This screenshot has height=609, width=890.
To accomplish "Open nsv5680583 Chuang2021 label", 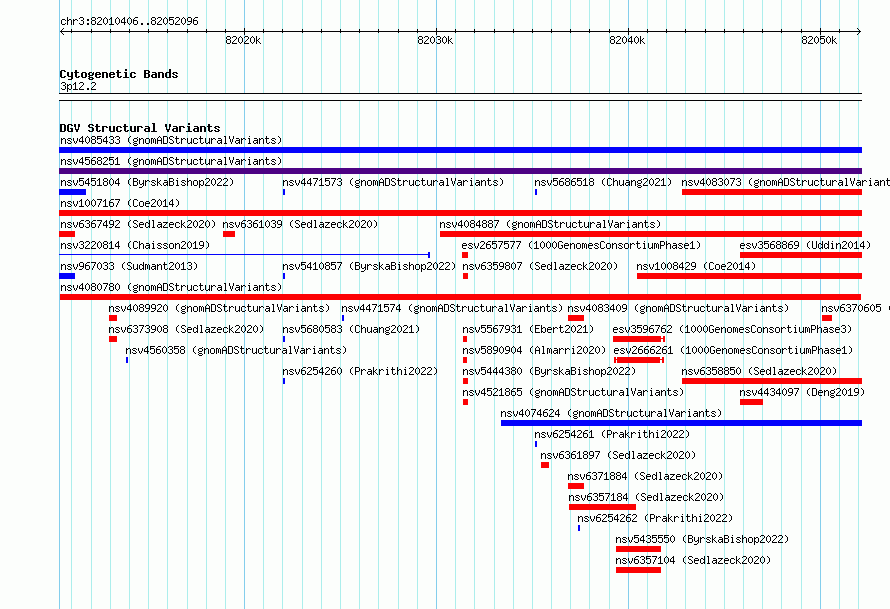I will 351,329.
